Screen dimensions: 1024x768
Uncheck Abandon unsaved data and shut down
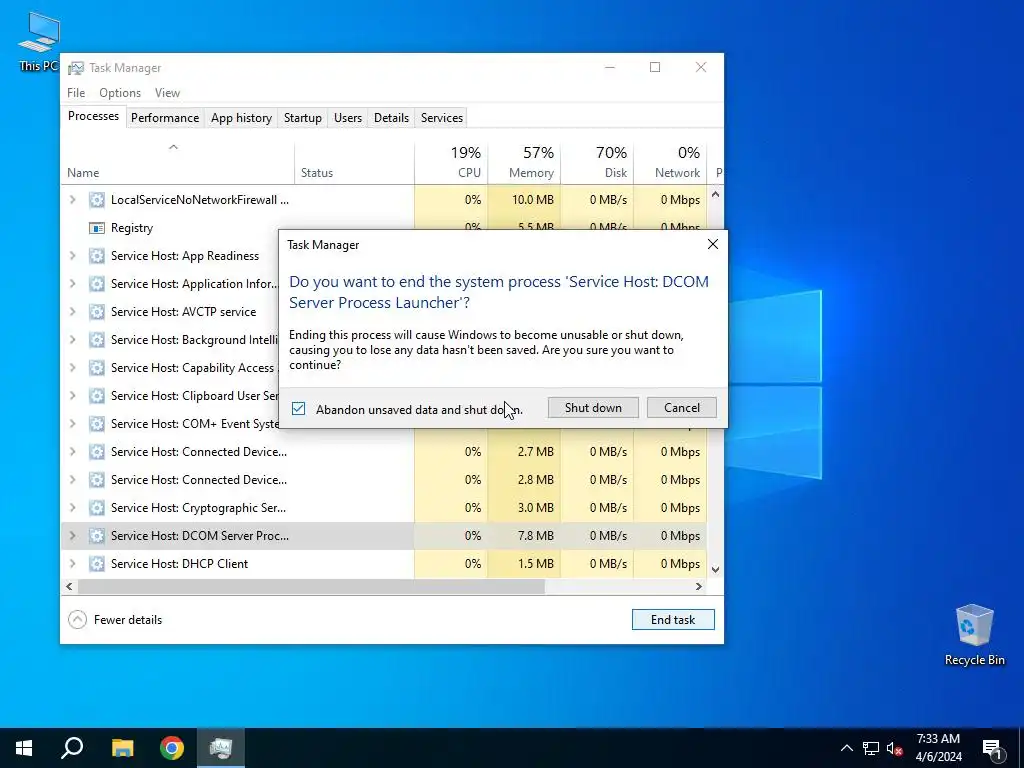click(x=298, y=409)
